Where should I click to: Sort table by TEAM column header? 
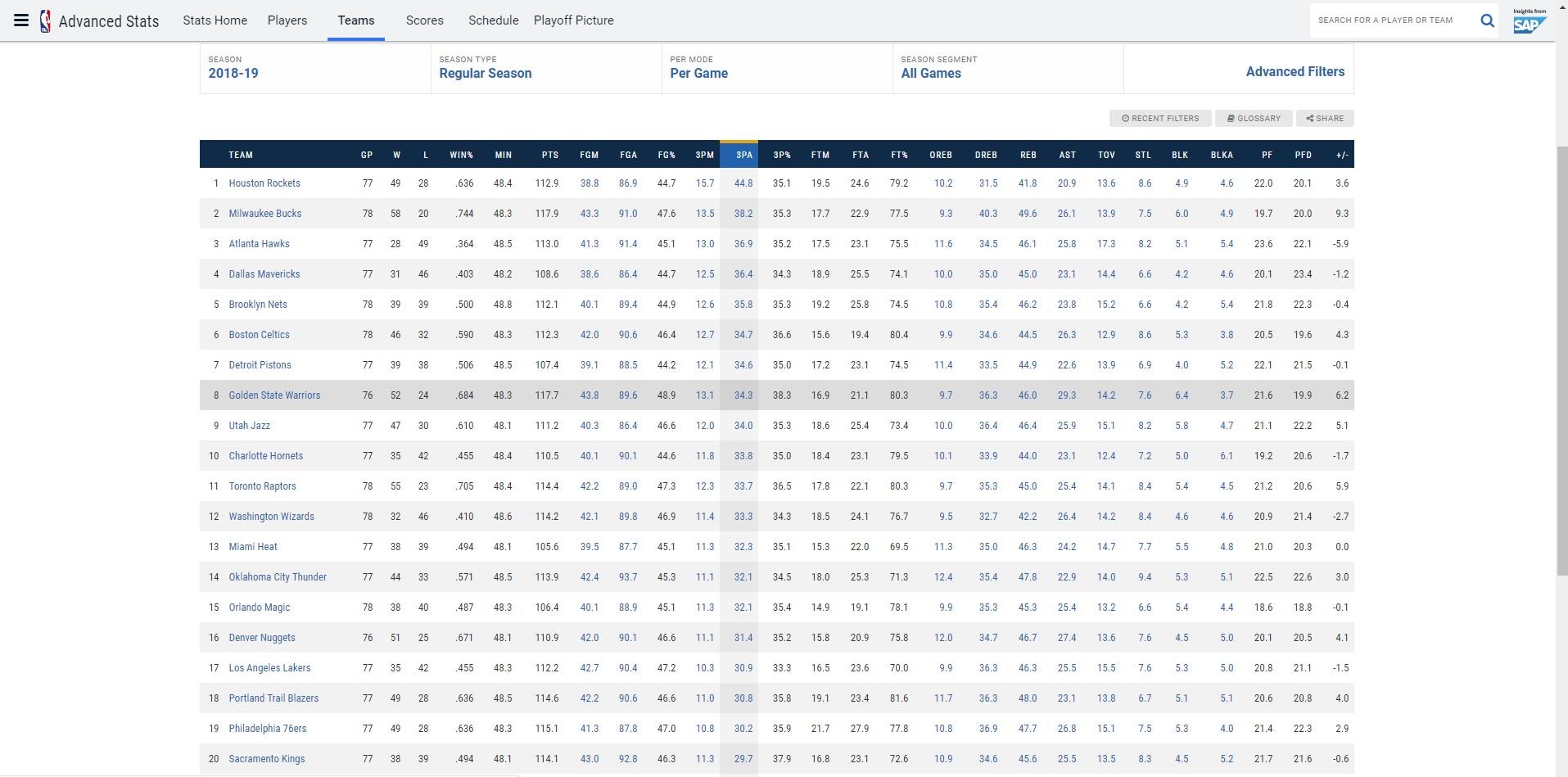[x=241, y=155]
